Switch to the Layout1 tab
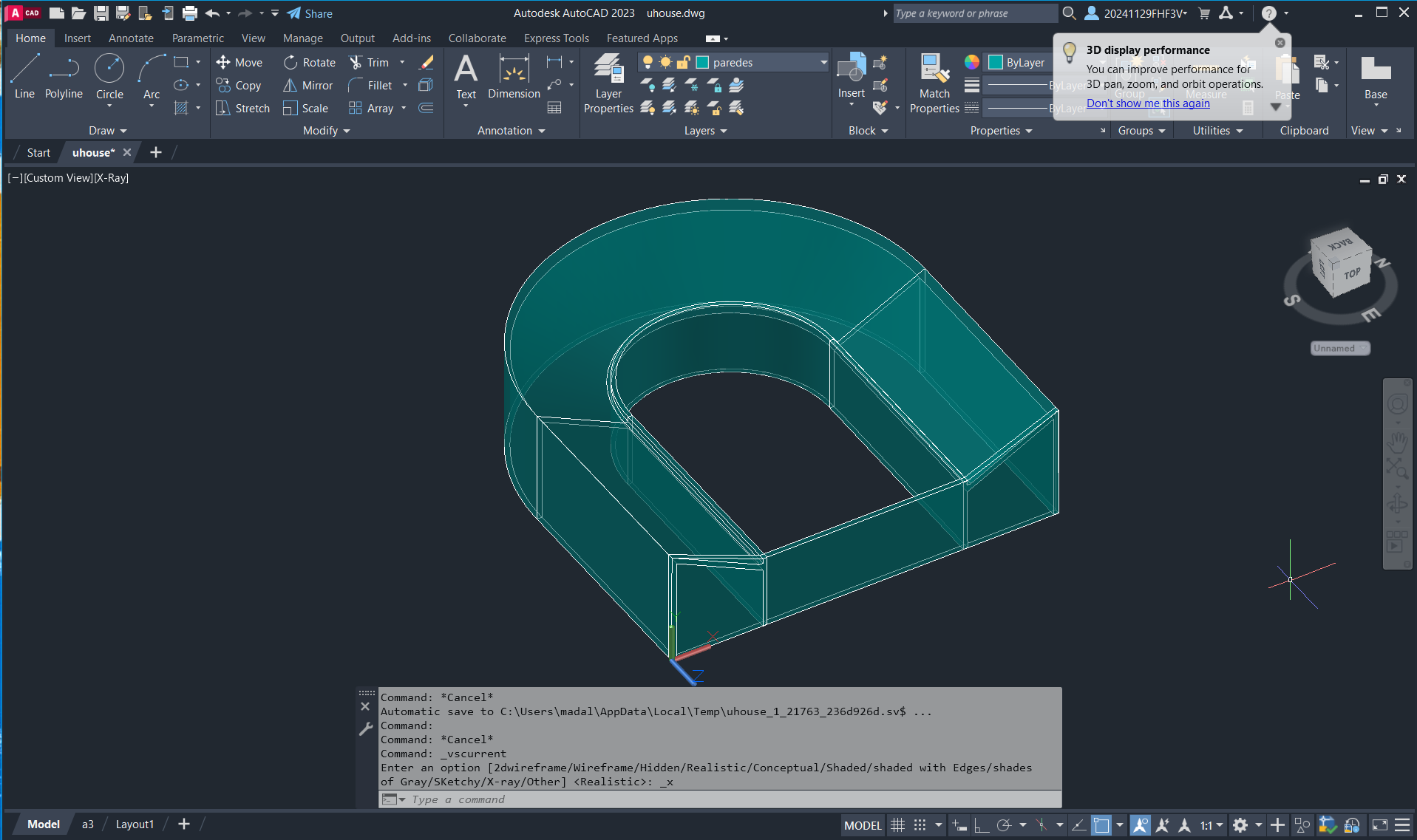 [135, 824]
